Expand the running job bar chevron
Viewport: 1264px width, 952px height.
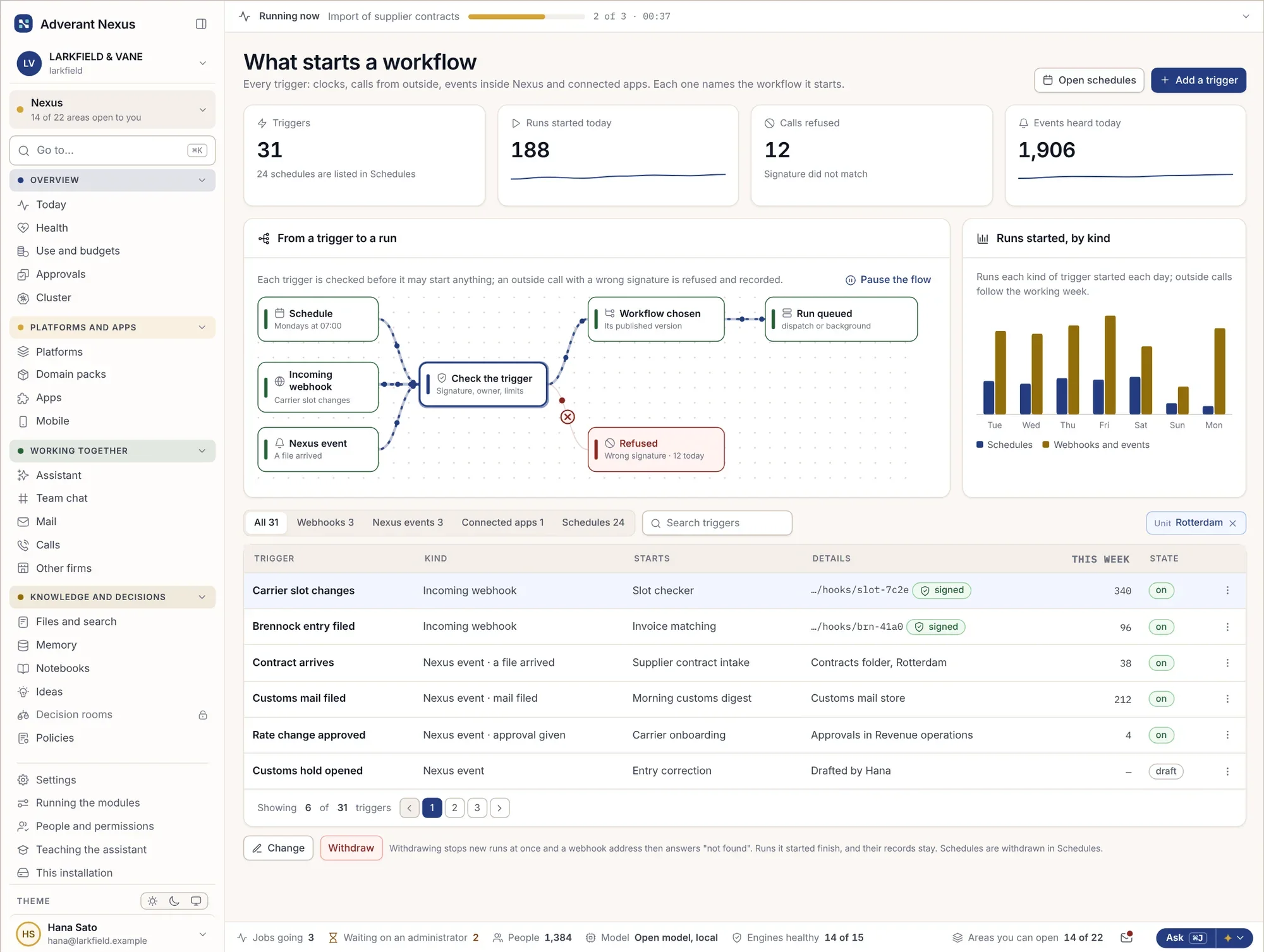[x=1246, y=16]
